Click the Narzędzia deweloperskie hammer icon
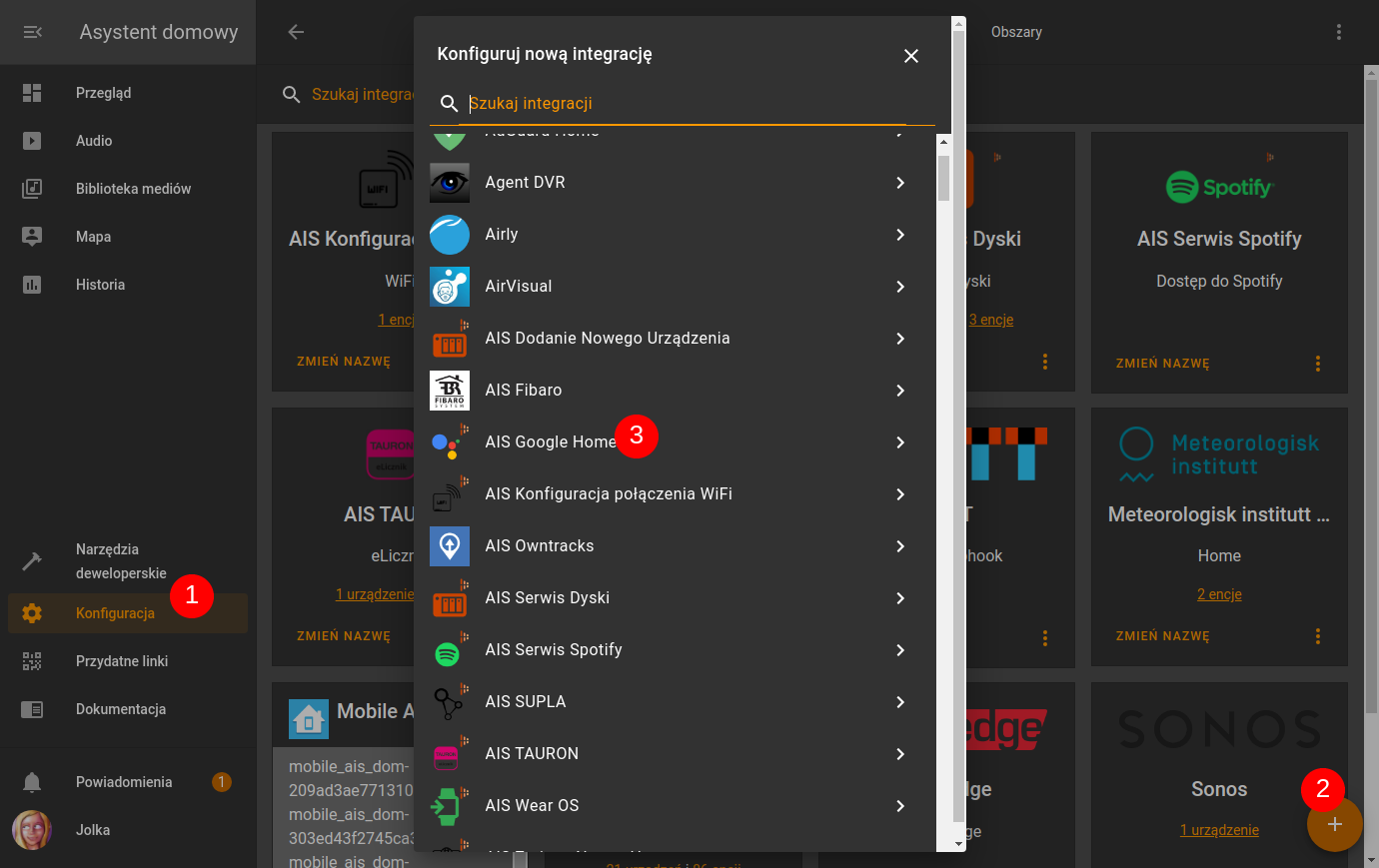Screen dimensions: 1379x868 point(32,561)
